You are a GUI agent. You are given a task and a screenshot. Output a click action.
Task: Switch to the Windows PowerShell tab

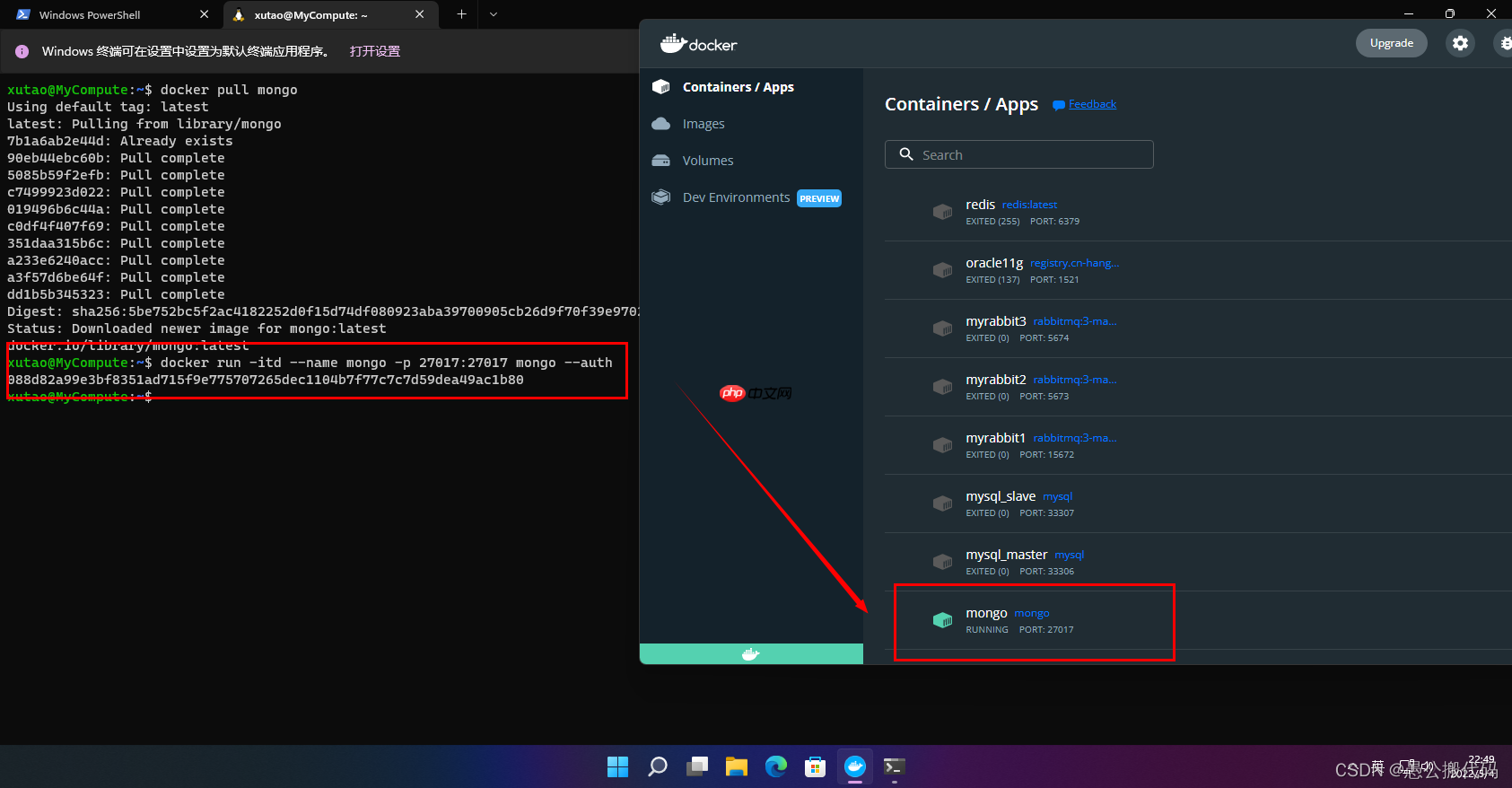90,14
